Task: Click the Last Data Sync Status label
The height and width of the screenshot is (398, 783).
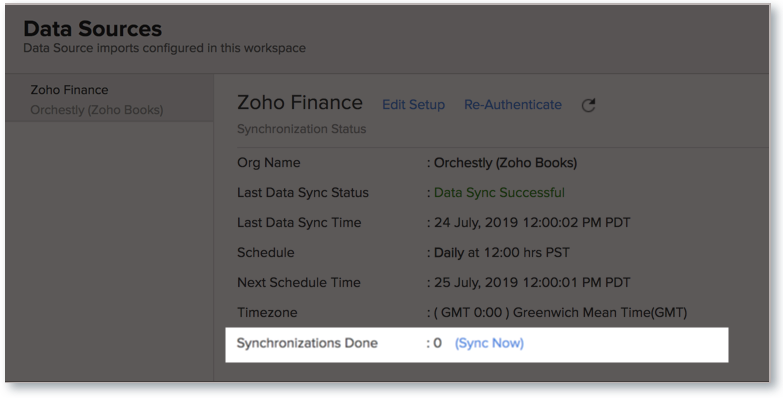Action: tap(303, 193)
